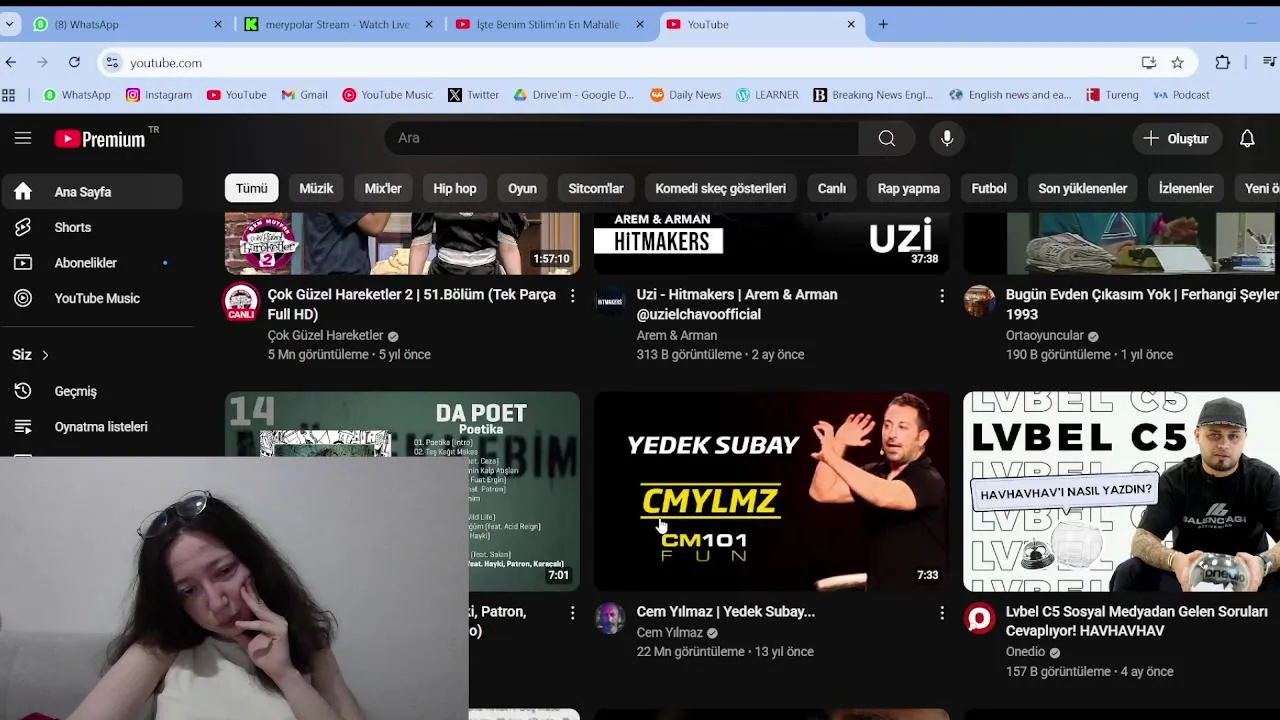1280x720 pixels.
Task: Click Onedio channel avatar
Action: 979,619
